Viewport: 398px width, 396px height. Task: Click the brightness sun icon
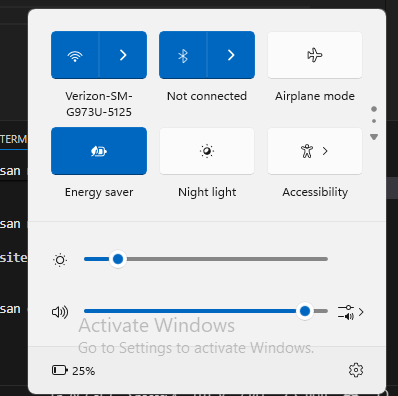pos(60,260)
